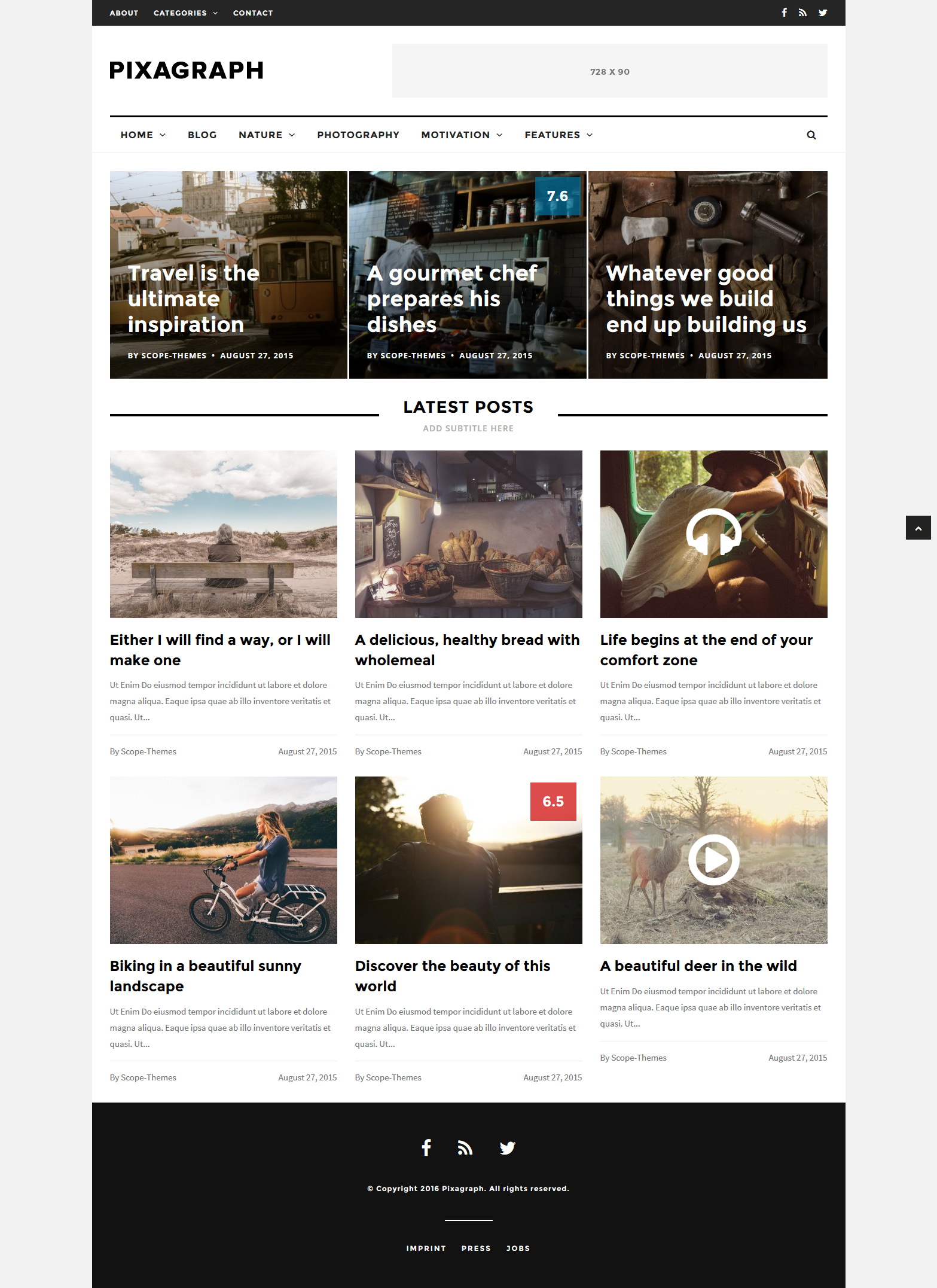Open 'Life begins at the end' title
Screen dimensions: 937x1288
pos(706,650)
